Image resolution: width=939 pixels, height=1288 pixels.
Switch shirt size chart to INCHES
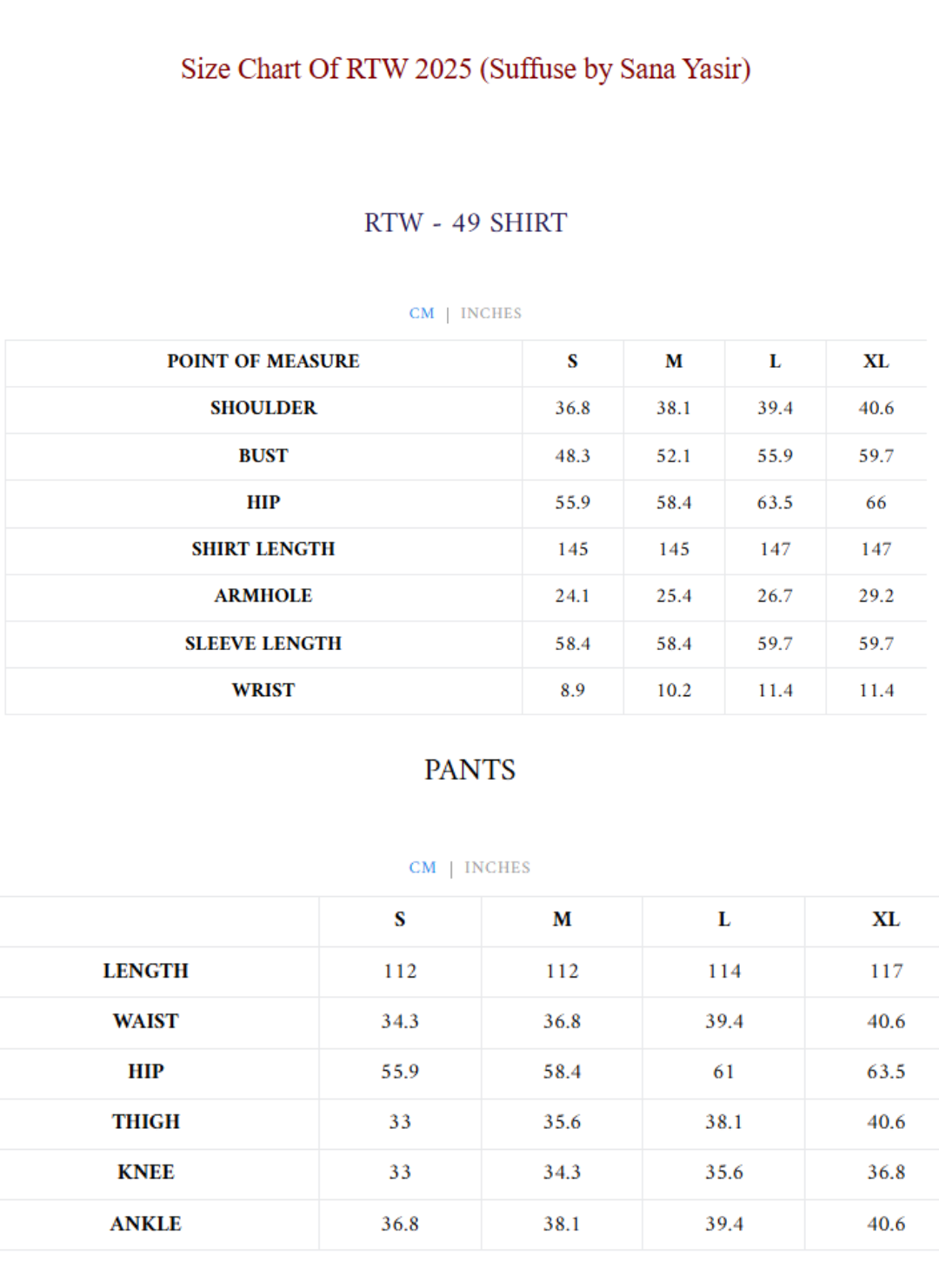490,313
